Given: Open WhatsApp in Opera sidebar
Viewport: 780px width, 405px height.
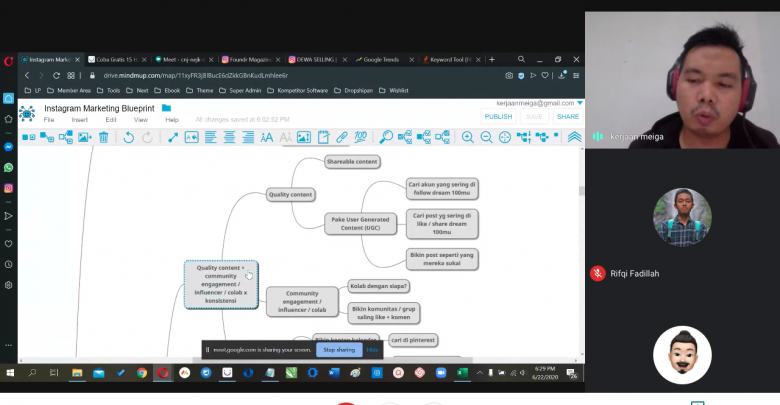Looking at the screenshot, I should click(8, 168).
